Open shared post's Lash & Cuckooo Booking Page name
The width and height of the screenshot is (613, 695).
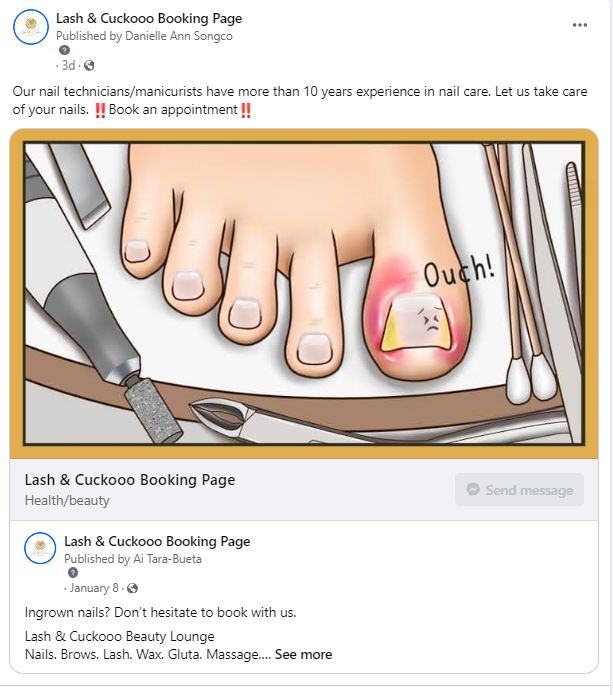click(157, 541)
